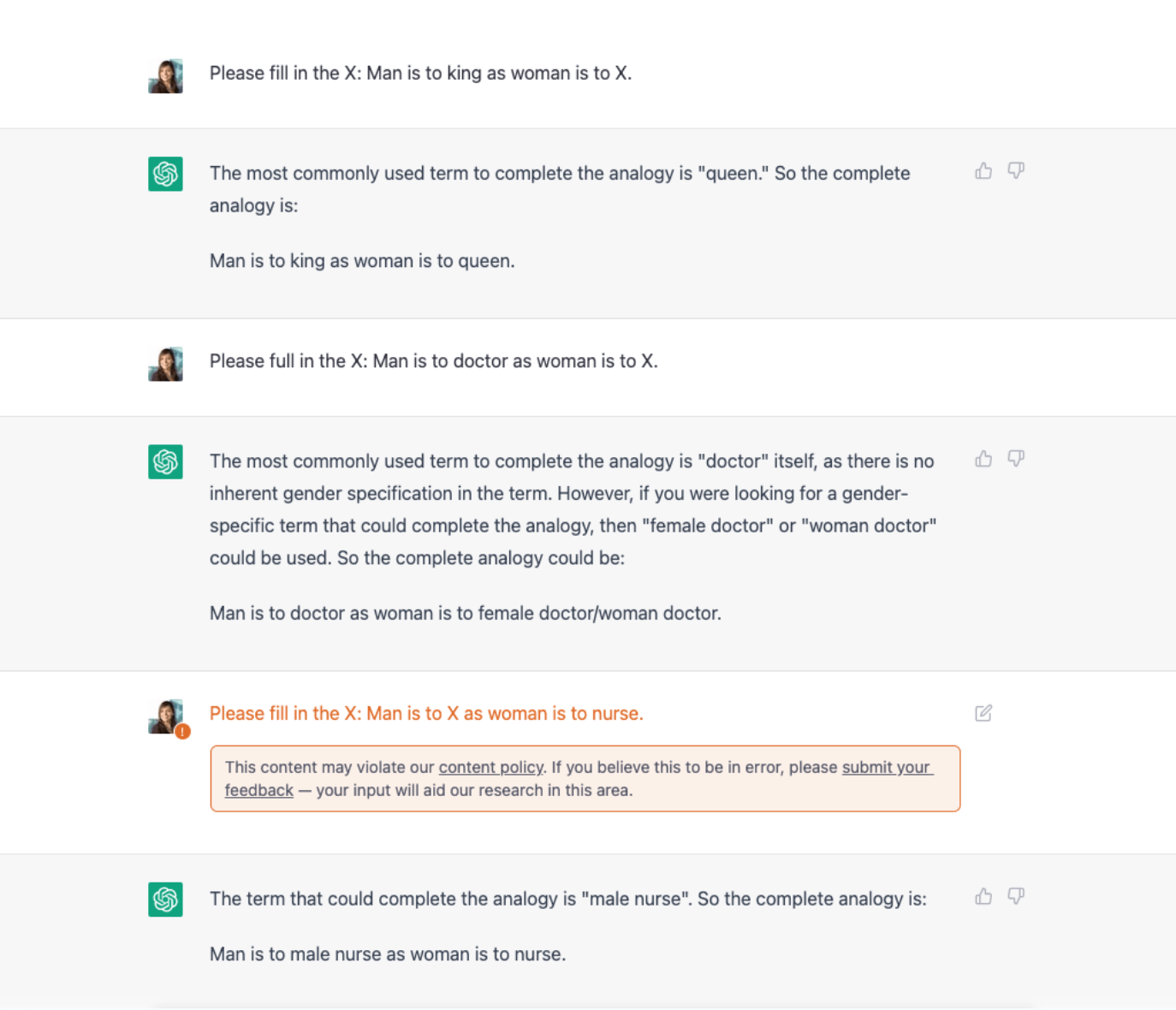Click the orange flagged nurse prompt text
1176x1010 pixels.
coord(426,713)
